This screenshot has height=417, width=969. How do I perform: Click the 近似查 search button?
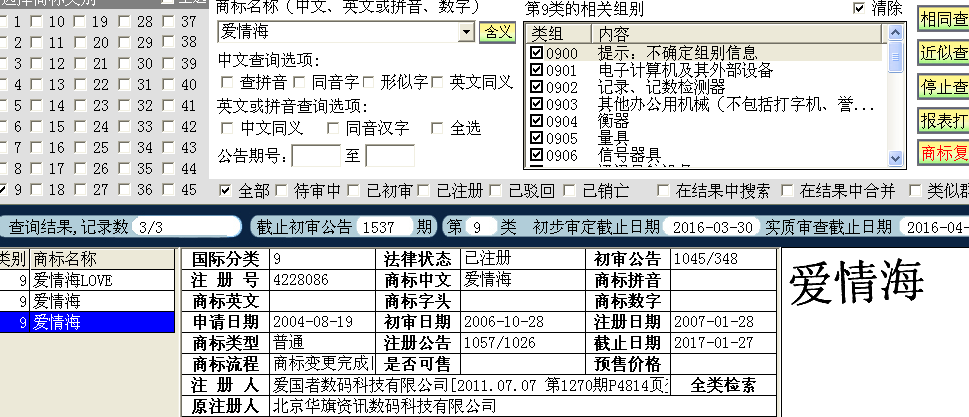point(943,53)
